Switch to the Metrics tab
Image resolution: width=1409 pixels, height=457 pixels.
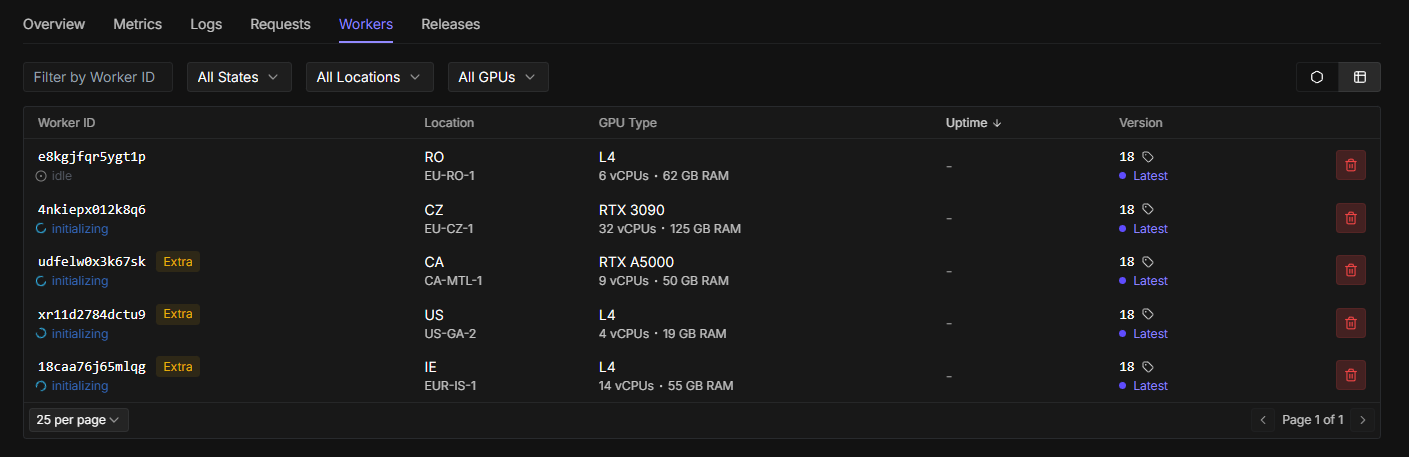point(138,24)
